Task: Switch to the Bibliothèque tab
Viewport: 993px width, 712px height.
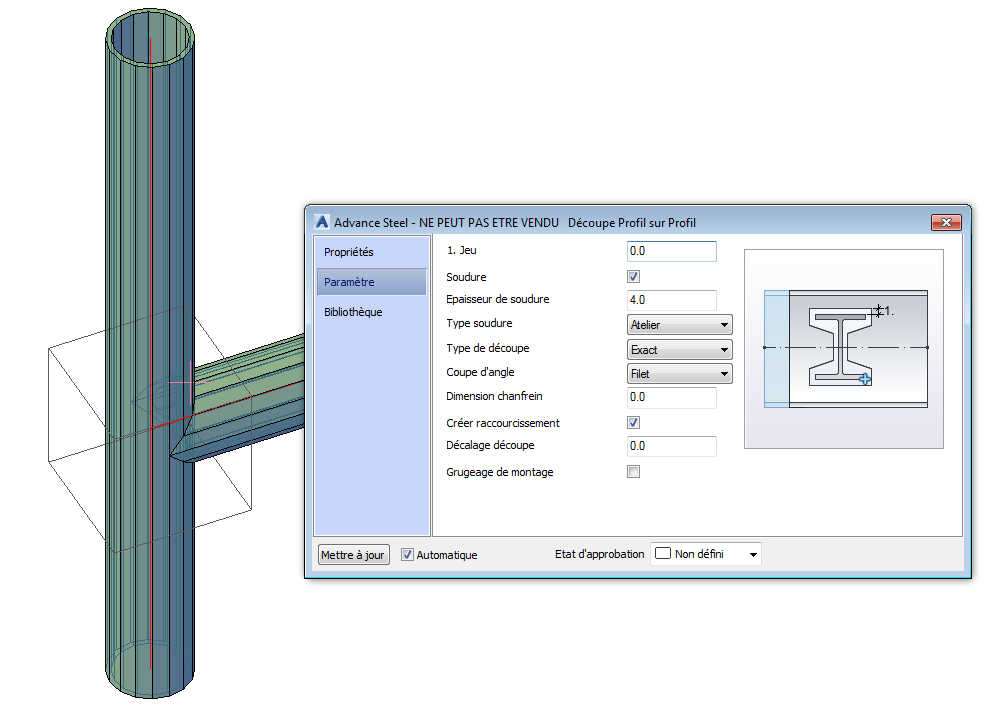Action: click(371, 312)
